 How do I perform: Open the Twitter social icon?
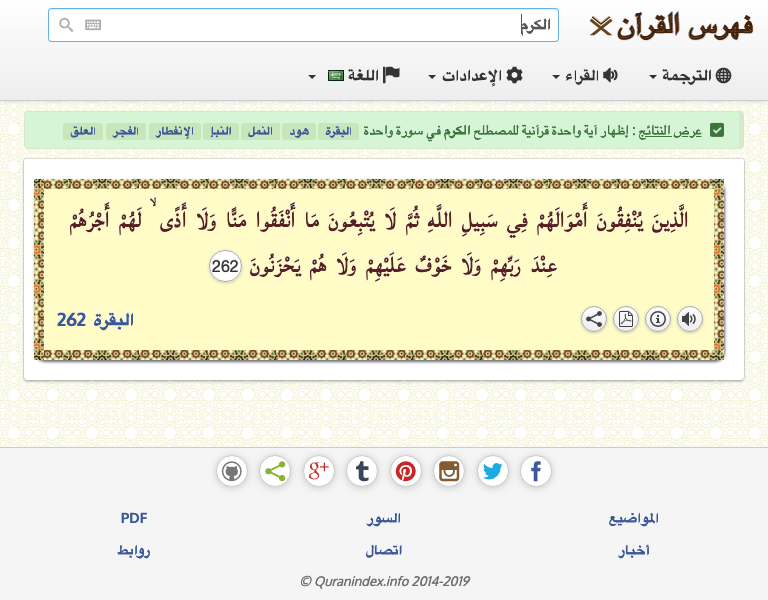coord(493,471)
